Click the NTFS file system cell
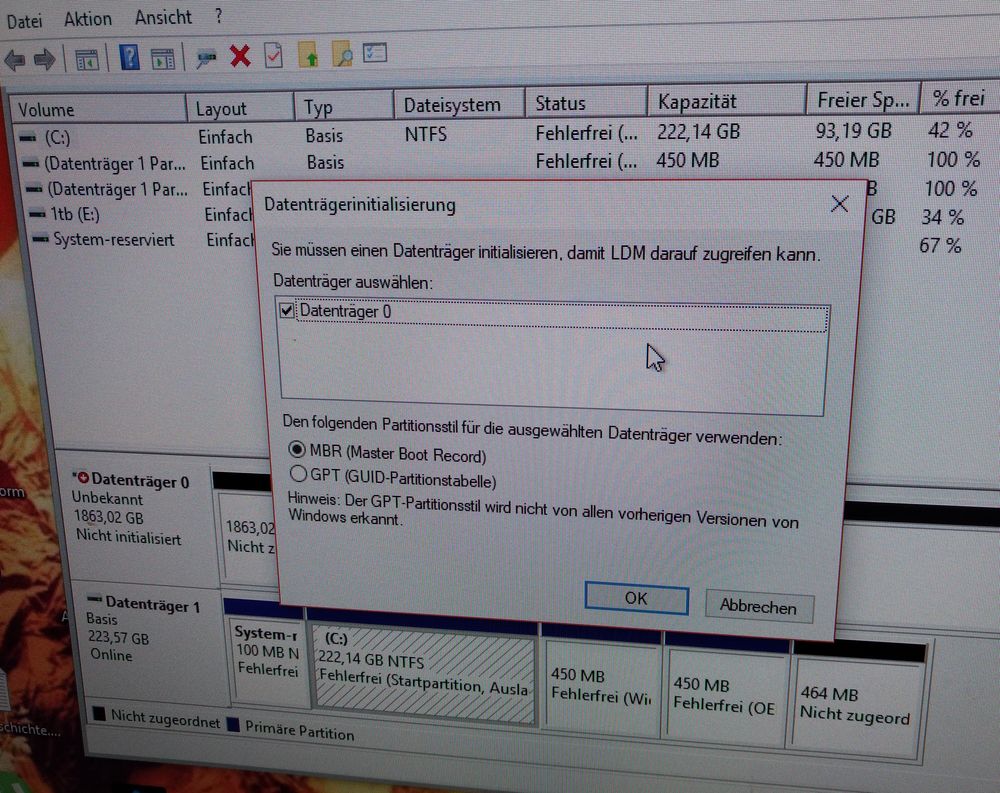1000x793 pixels. click(425, 135)
